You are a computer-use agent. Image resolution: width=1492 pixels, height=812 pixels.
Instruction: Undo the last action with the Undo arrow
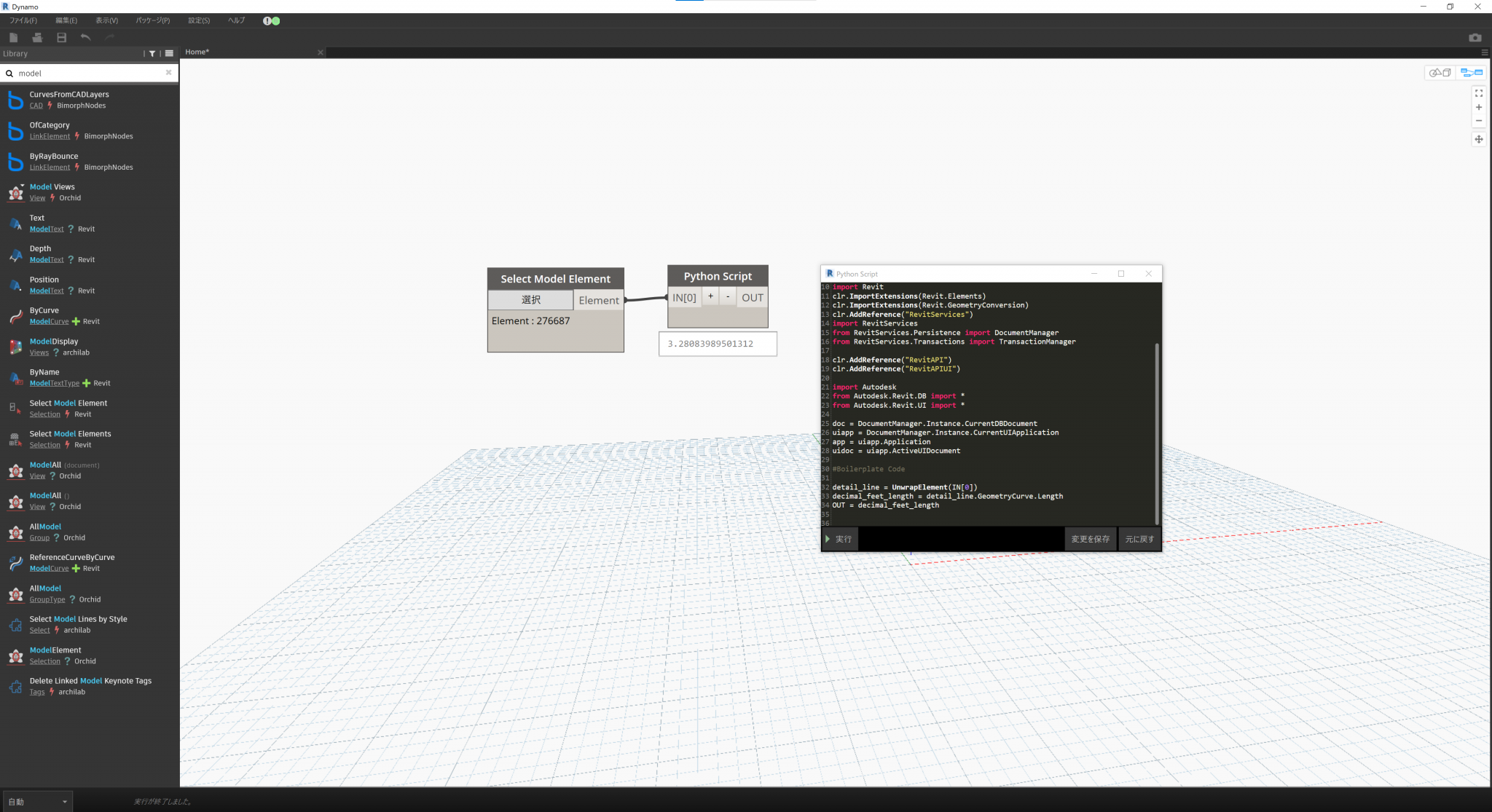click(x=85, y=37)
